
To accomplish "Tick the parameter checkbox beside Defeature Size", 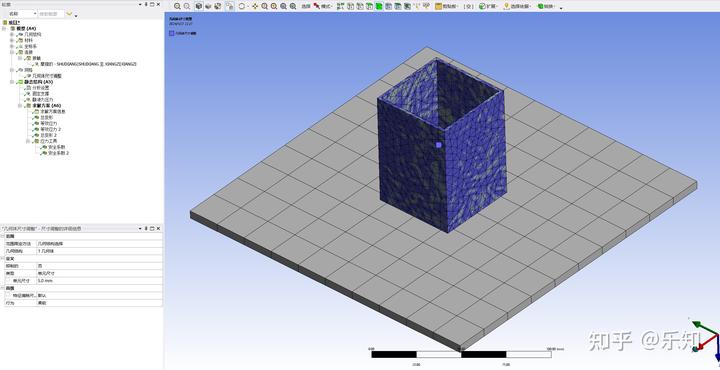I will point(8,295).
